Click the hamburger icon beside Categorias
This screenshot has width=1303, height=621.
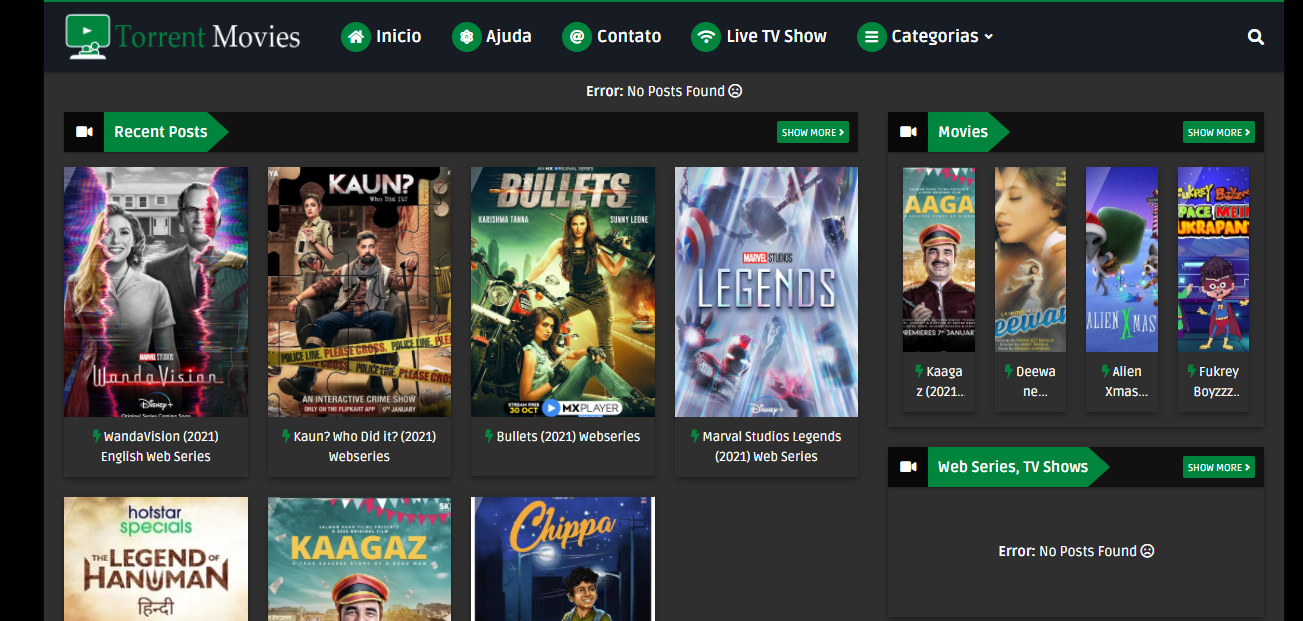point(872,37)
